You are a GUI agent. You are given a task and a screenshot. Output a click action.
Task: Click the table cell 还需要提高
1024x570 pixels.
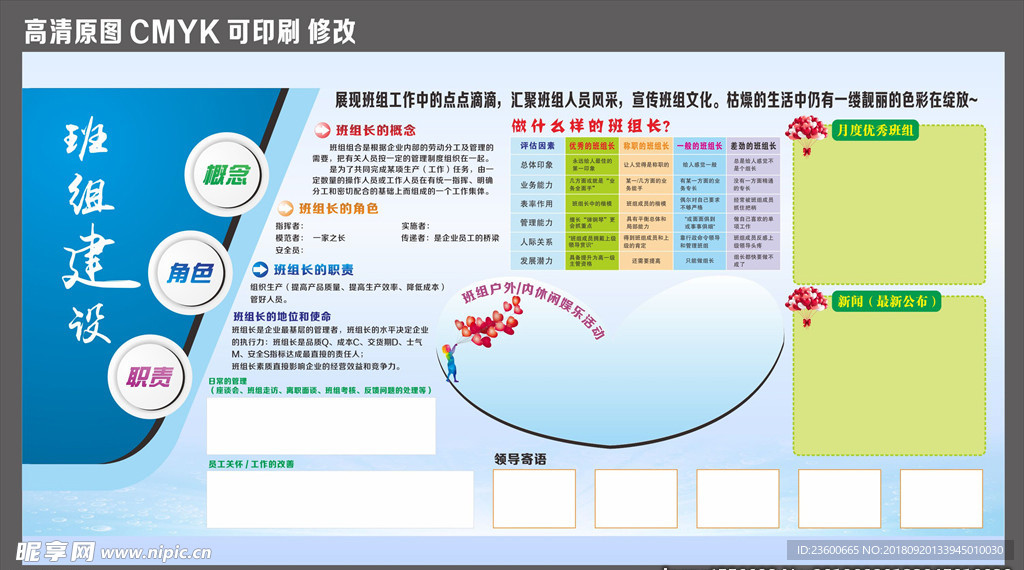pos(645,261)
